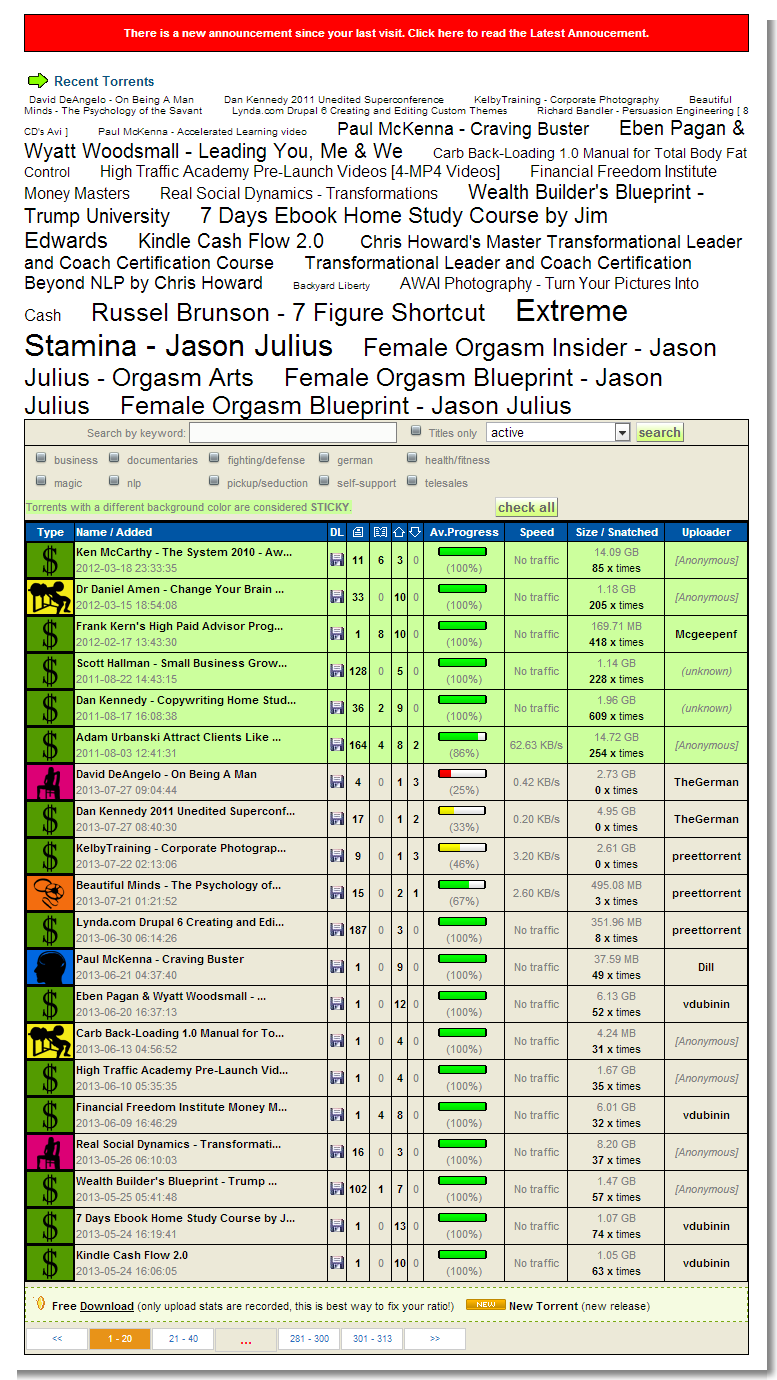This screenshot has height=1380, width=777.
Task: Click the NEW torrent badge icon in legend
Action: (x=485, y=1305)
